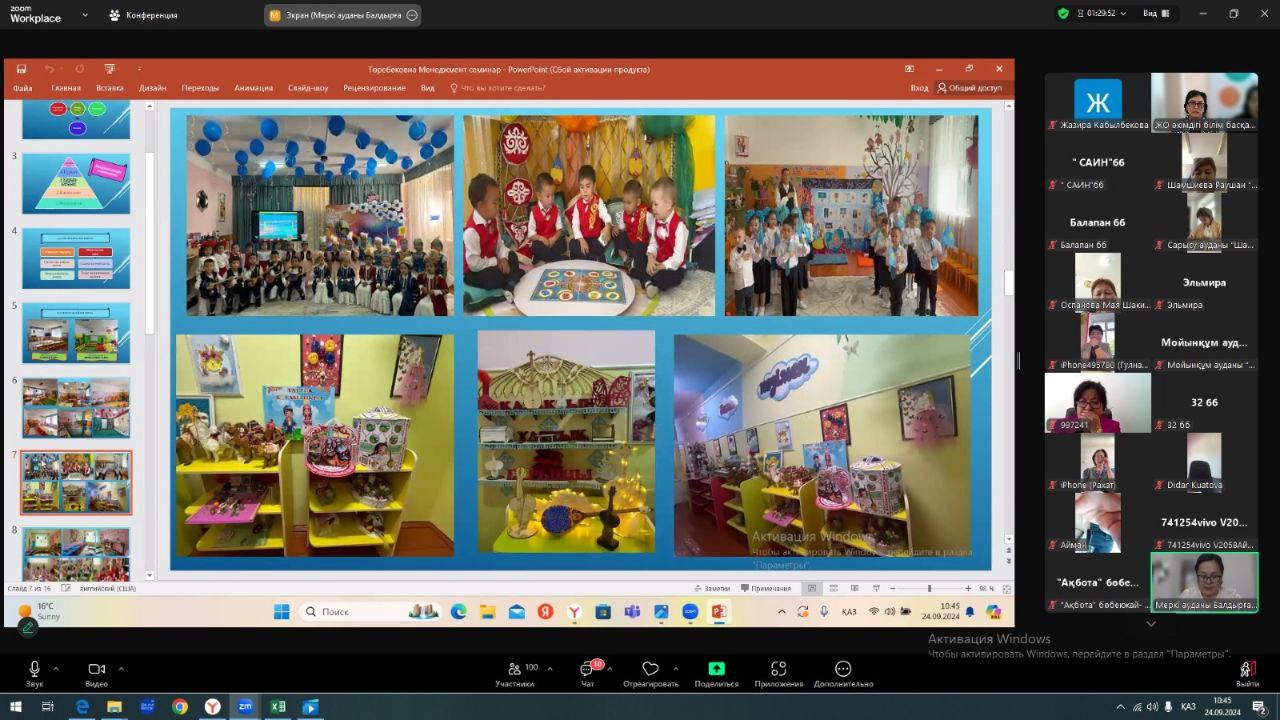Open the Приложения apps button

778,674
